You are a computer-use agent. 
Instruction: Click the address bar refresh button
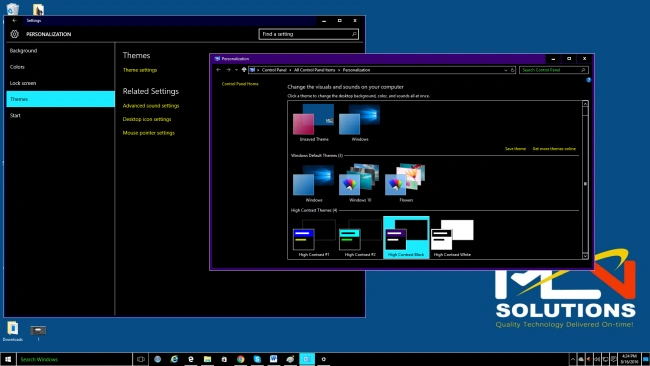tap(512, 70)
